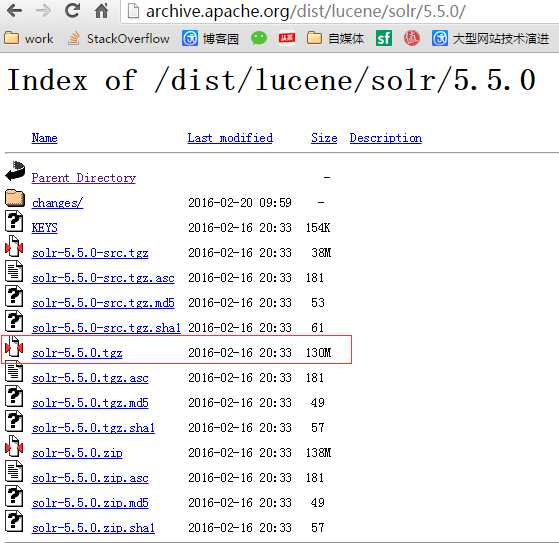Click the archive icon beside solr-5.5.0-src.tgz
The height and width of the screenshot is (543, 559).
14,246
